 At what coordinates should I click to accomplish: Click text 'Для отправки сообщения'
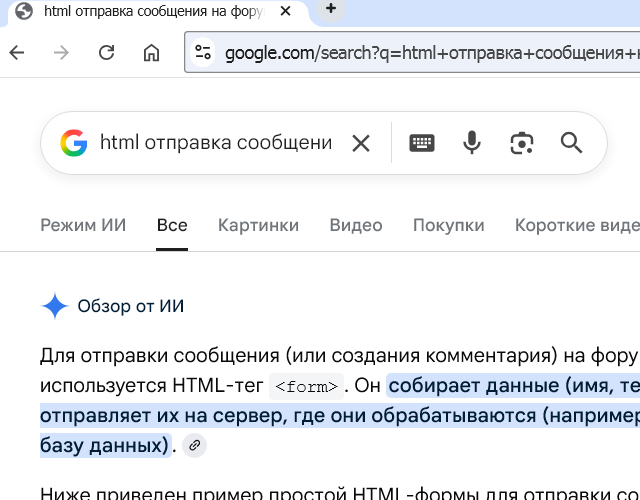click(160, 356)
